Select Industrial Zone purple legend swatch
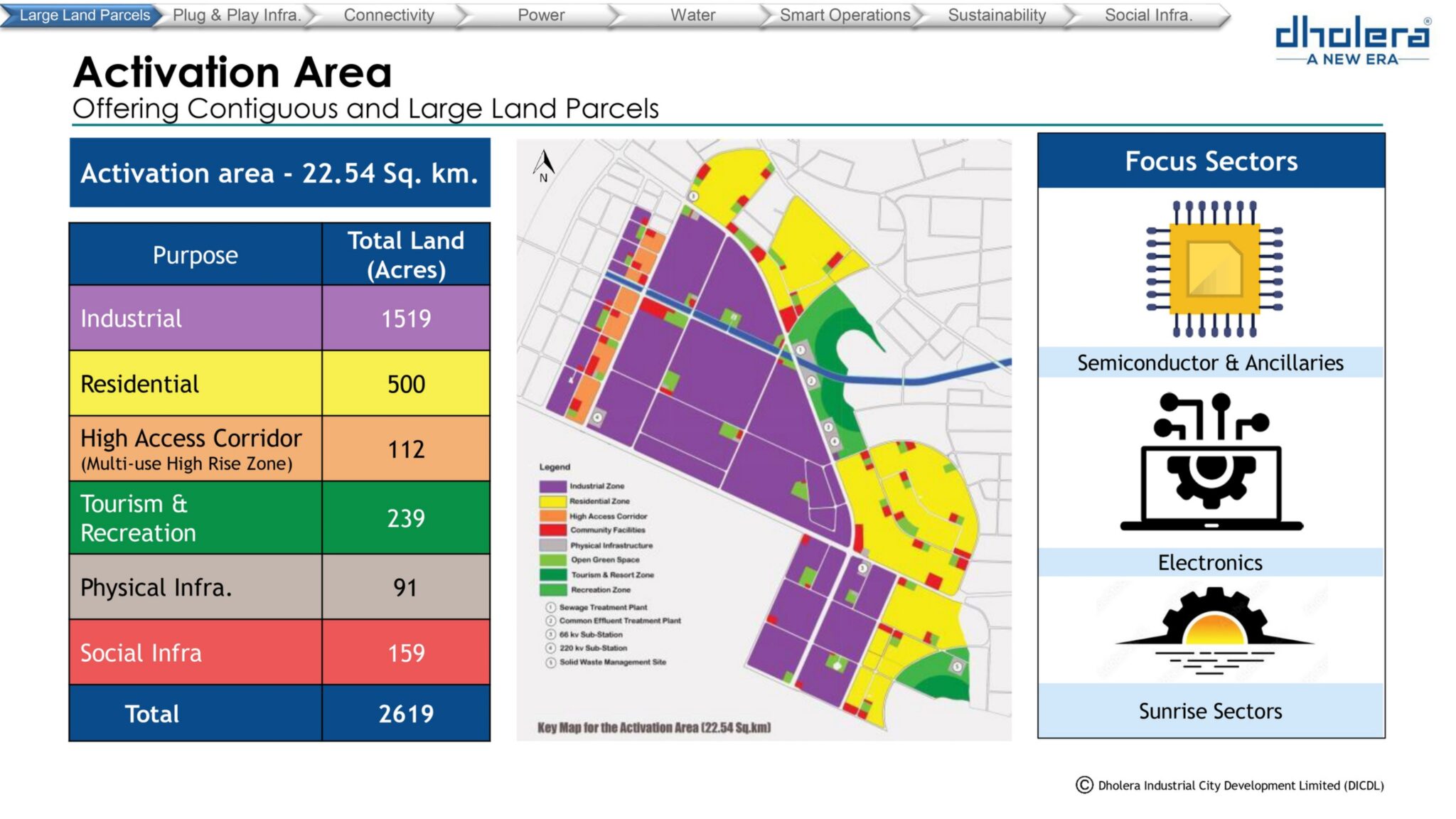Screen dimensions: 1456x819 point(552,486)
